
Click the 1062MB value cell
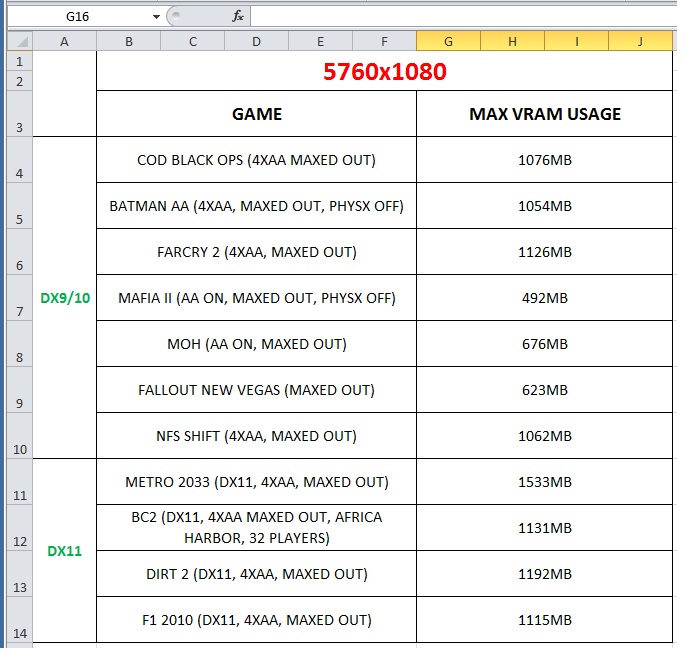[x=544, y=436]
